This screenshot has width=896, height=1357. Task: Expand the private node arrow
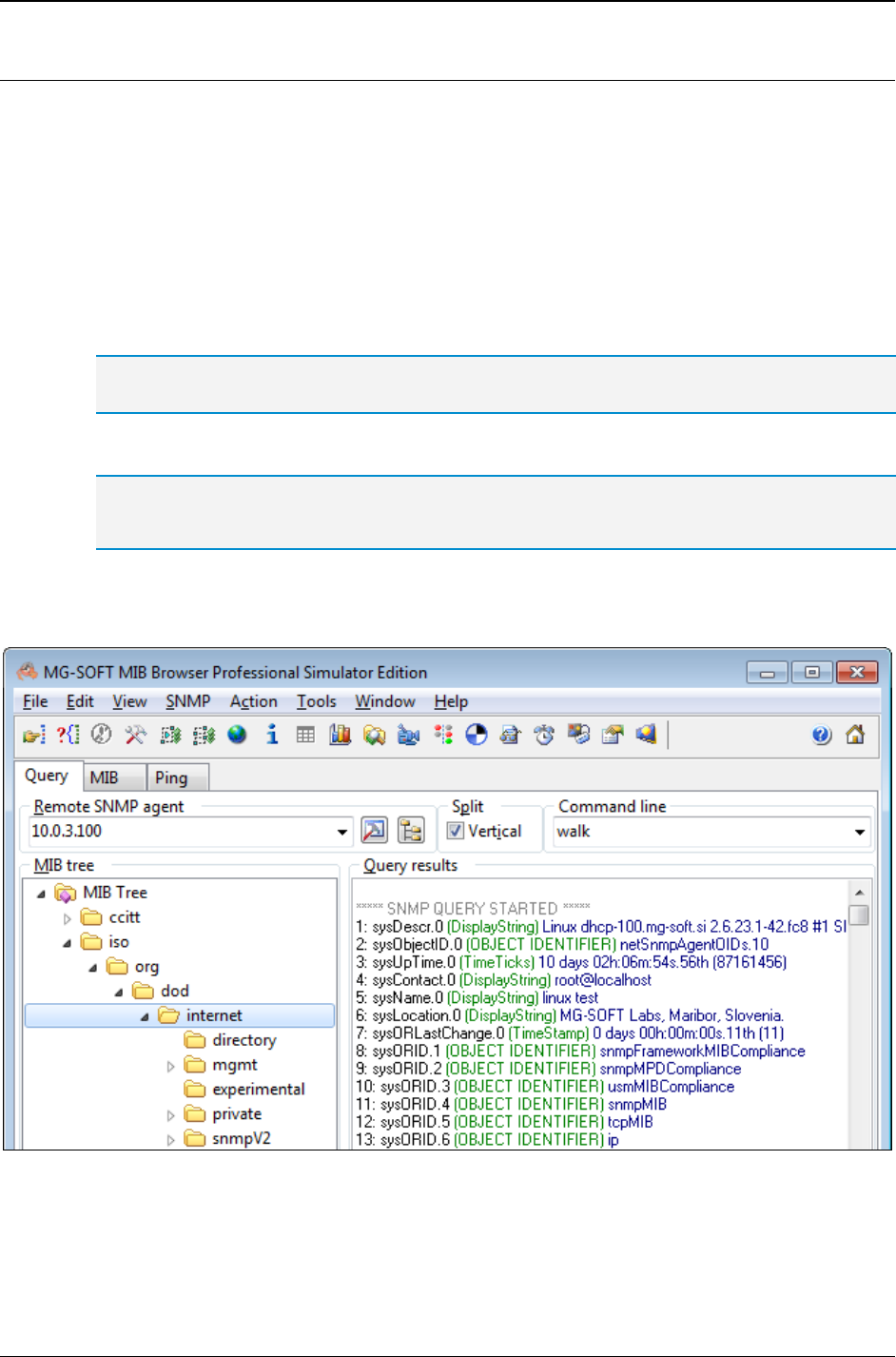point(170,1115)
